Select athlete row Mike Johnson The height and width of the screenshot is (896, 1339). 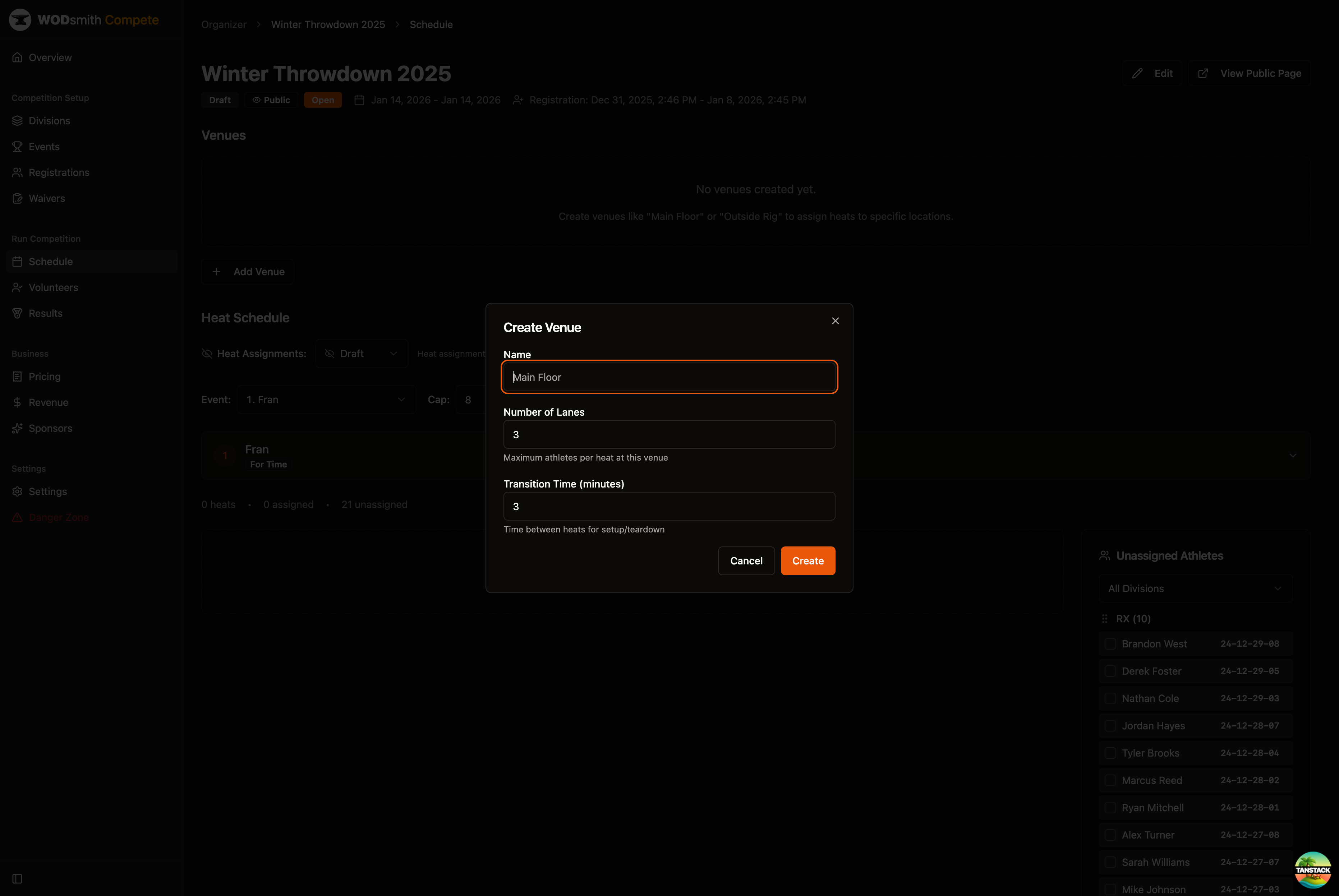coord(1196,888)
